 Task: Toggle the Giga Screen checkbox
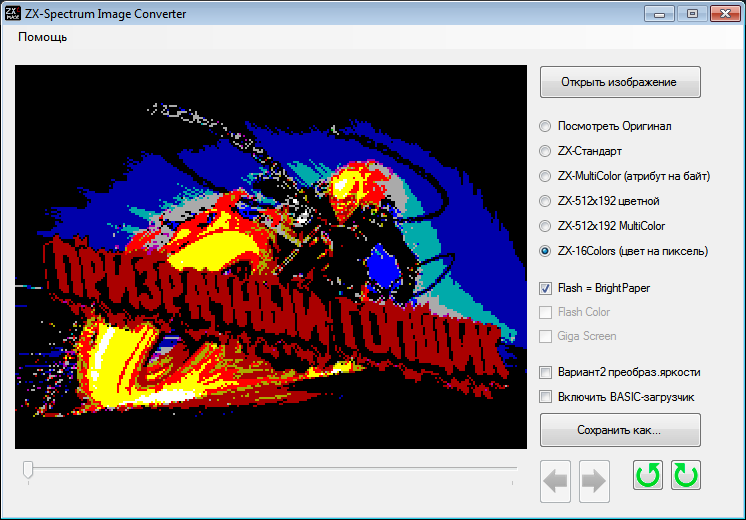click(x=545, y=336)
